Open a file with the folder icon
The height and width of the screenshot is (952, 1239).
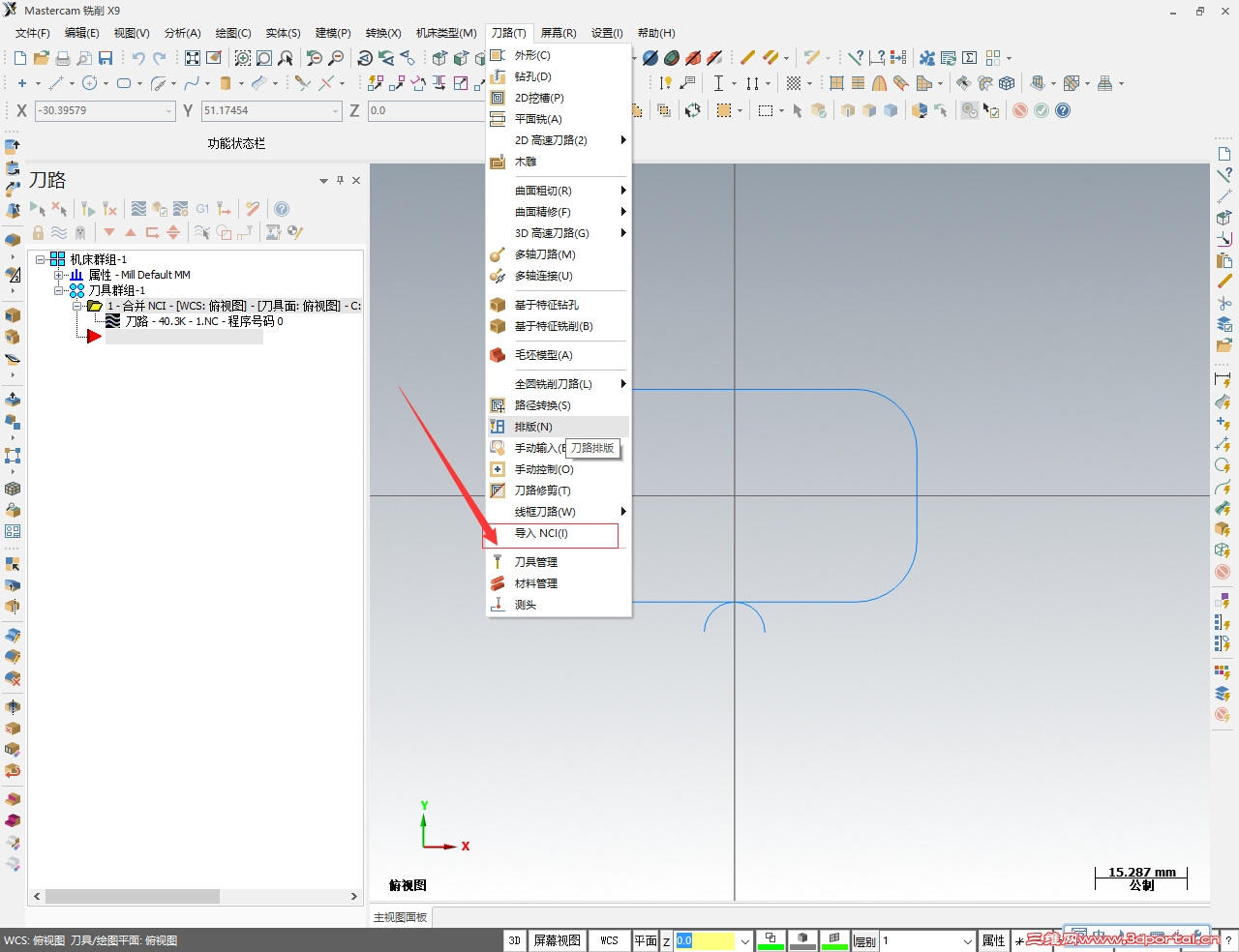pyautogui.click(x=42, y=58)
